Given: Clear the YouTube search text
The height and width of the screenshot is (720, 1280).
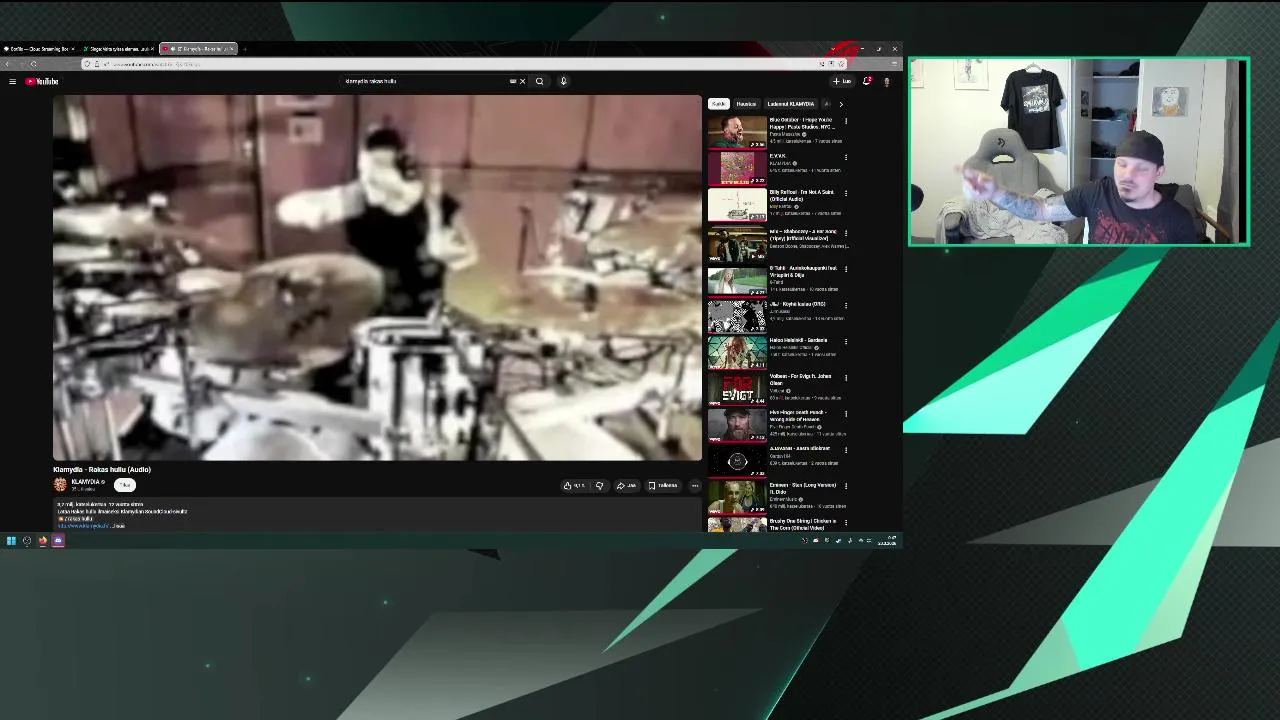Looking at the screenshot, I should (x=522, y=81).
